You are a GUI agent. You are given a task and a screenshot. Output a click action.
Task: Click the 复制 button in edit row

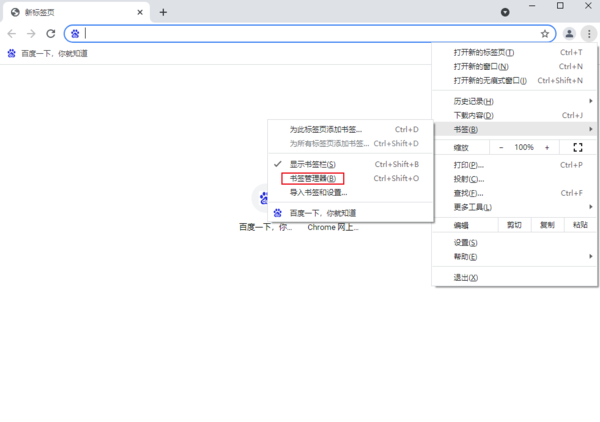tap(546, 225)
